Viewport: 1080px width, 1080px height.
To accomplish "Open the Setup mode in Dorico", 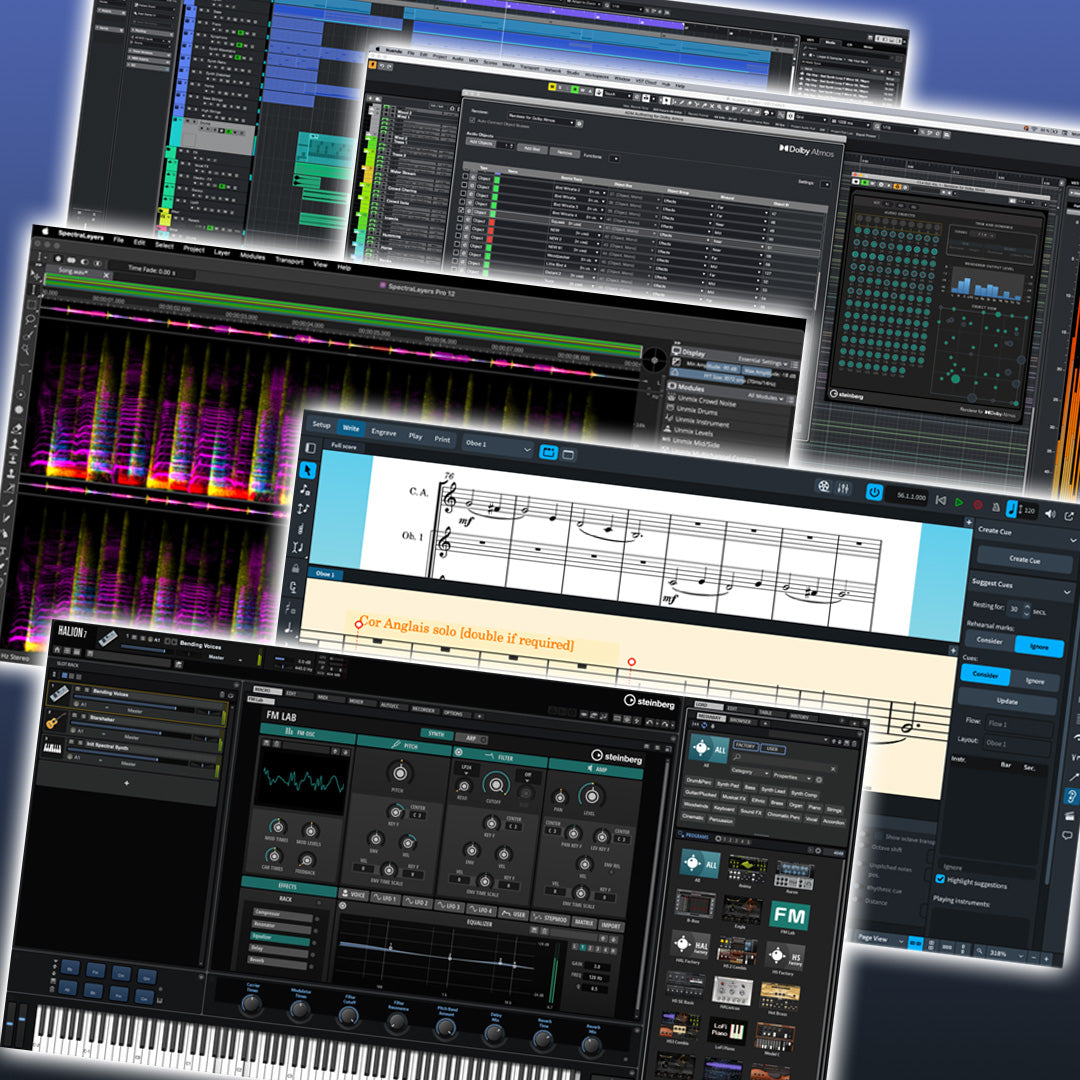I will tap(321, 424).
